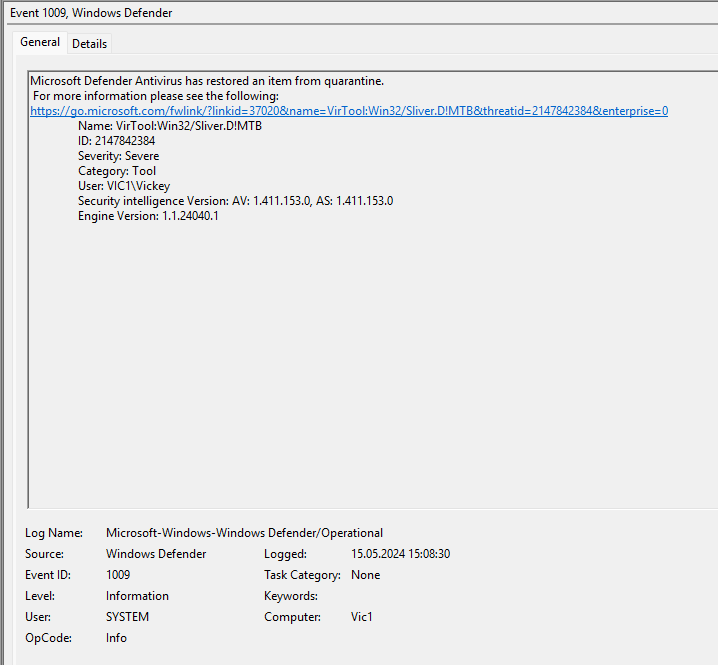Click the Log Name value field
Image resolution: width=718 pixels, height=665 pixels.
[244, 533]
